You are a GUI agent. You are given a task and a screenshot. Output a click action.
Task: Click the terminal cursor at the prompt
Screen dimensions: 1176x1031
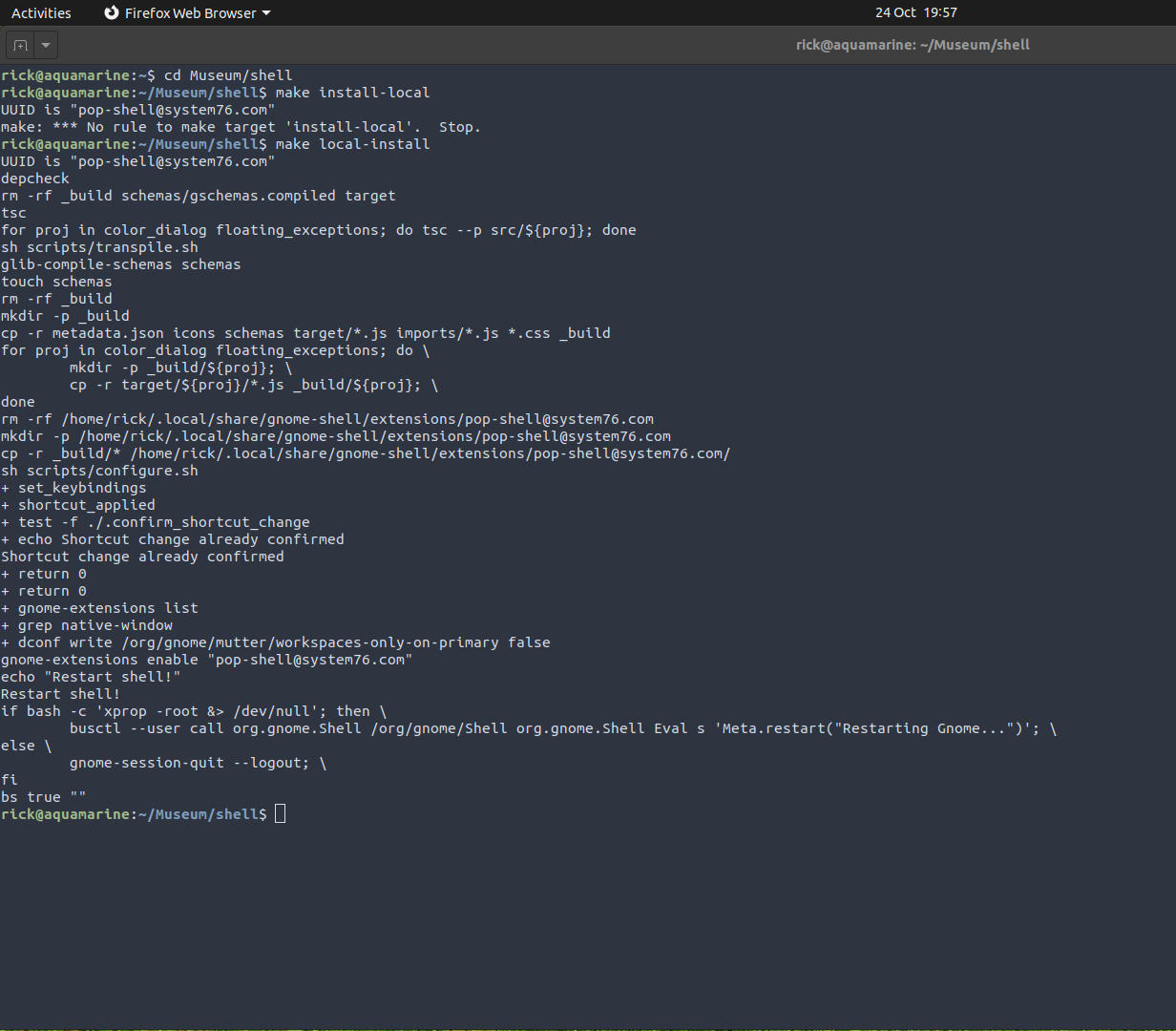point(280,813)
